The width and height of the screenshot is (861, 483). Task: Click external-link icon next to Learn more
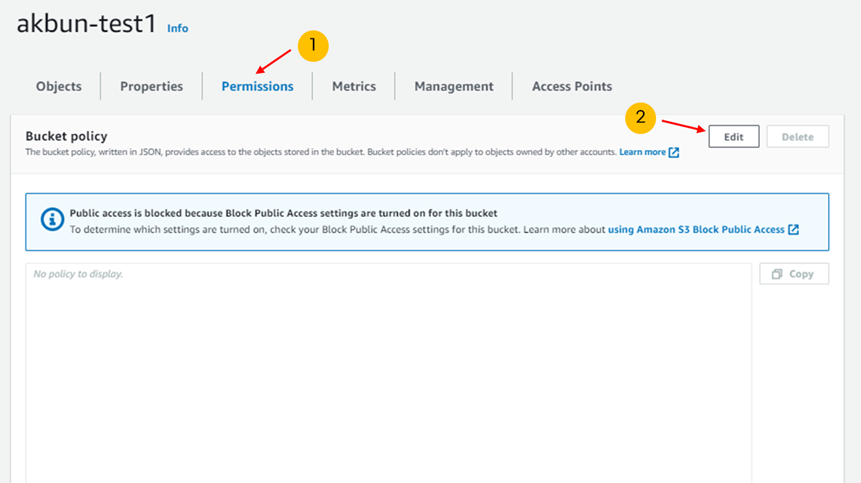[x=674, y=152]
